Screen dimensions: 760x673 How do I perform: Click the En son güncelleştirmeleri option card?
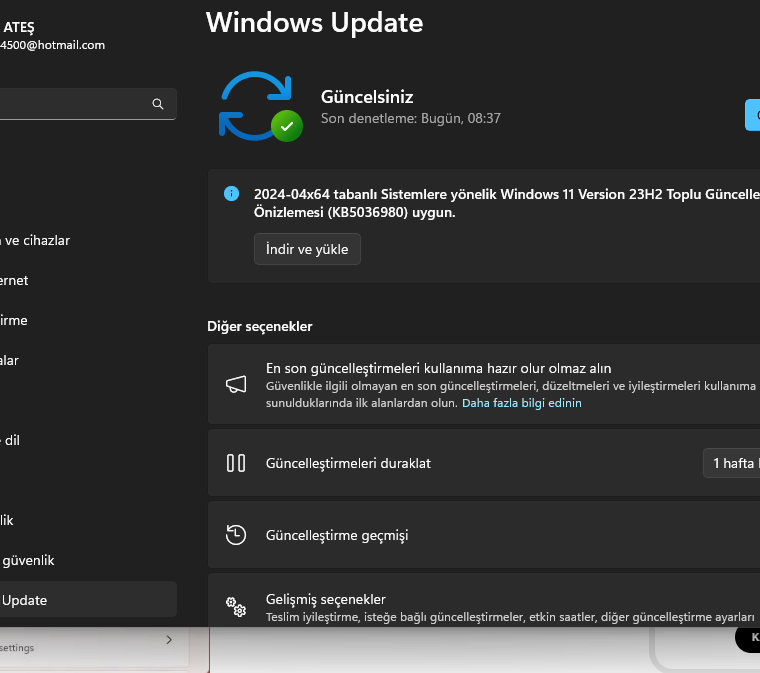click(x=484, y=384)
